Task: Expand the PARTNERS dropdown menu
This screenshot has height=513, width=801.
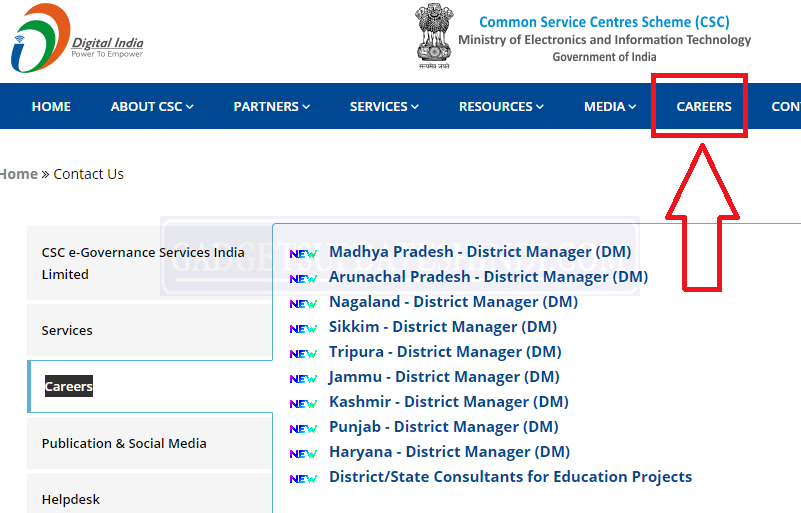Action: [x=272, y=106]
